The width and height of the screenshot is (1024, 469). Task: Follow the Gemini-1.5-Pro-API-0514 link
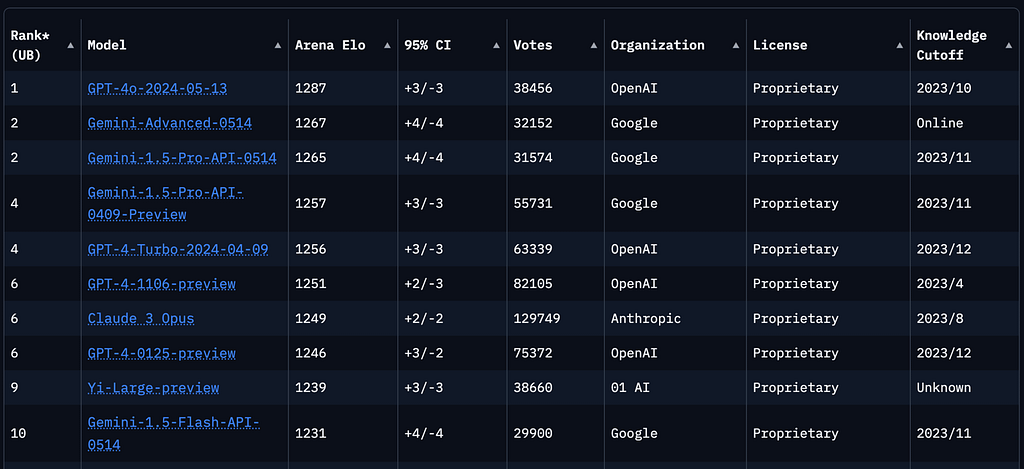(x=182, y=157)
